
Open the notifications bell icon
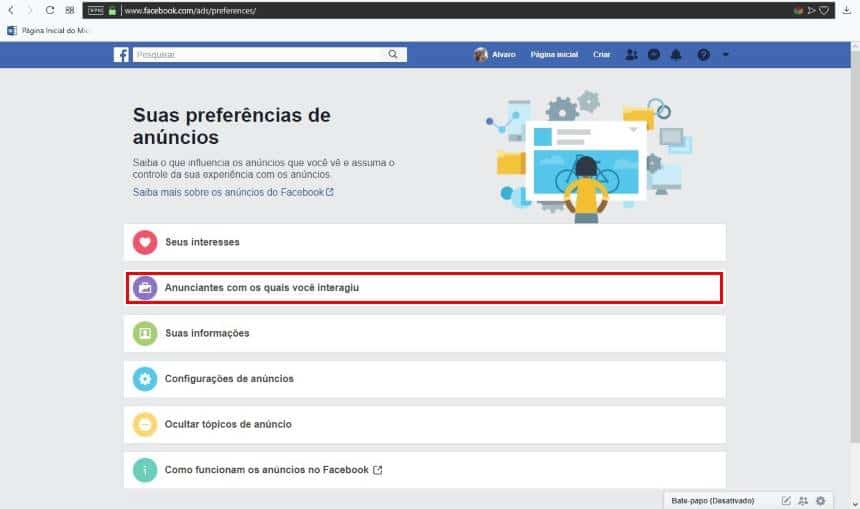[676, 54]
